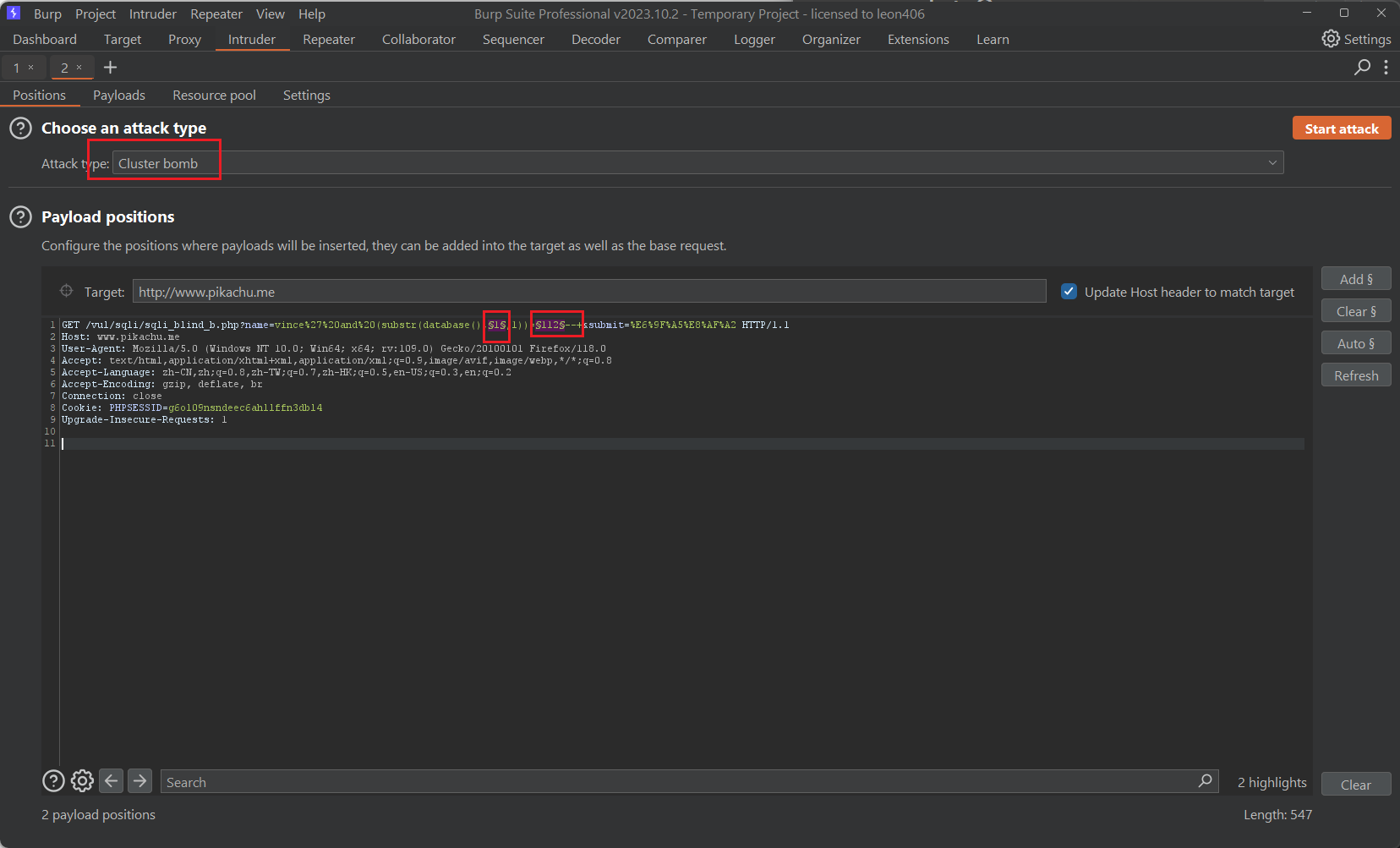Click the Clear § button

1356,311
